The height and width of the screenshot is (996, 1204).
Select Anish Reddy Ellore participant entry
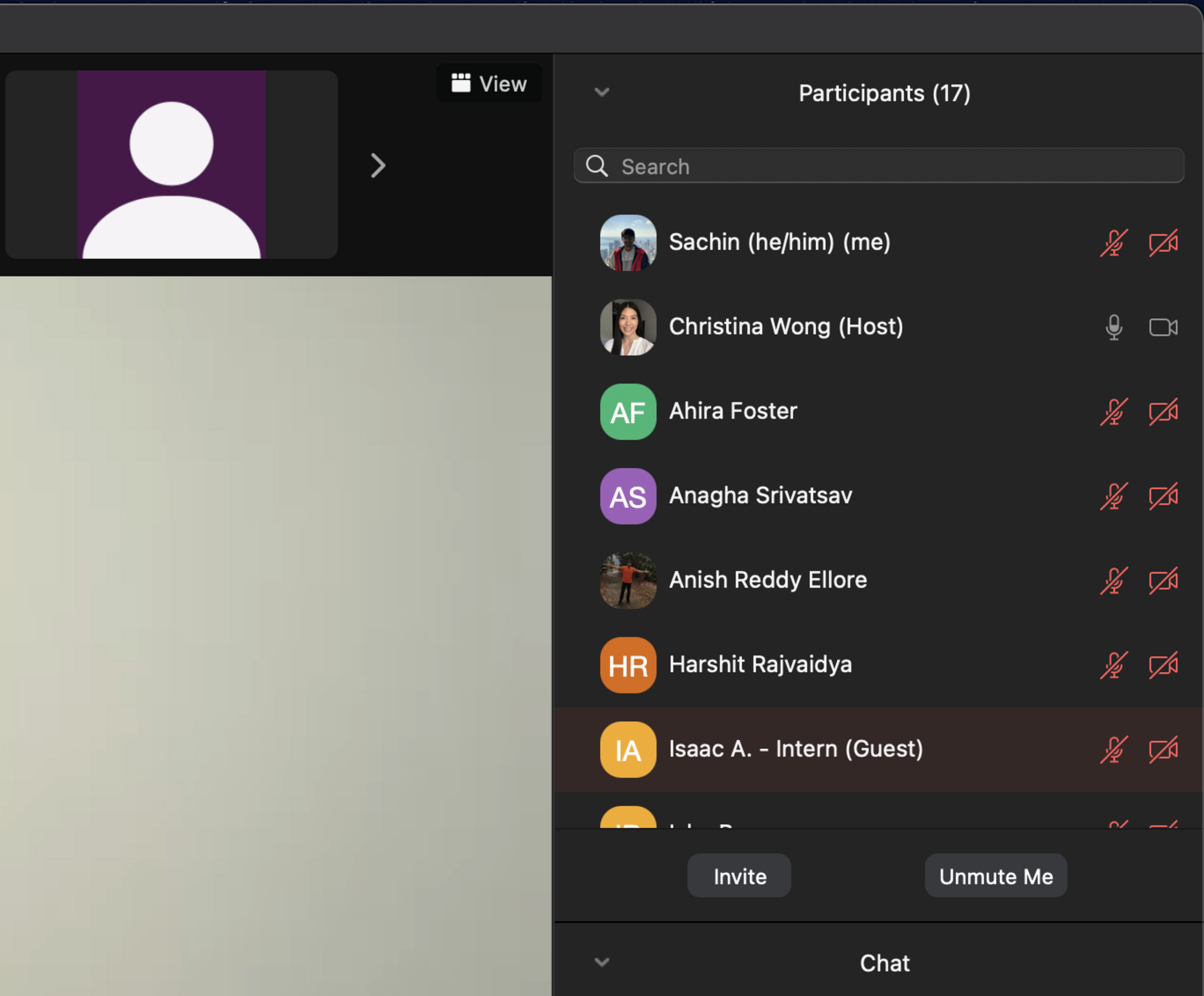tap(768, 581)
